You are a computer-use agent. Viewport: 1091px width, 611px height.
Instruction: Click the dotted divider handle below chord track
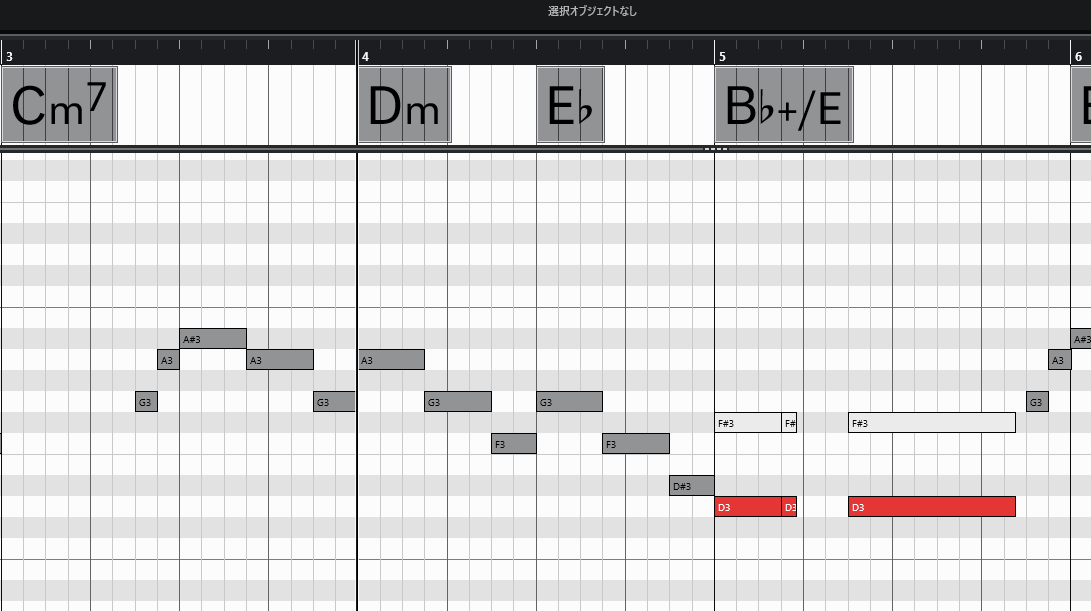[715, 150]
